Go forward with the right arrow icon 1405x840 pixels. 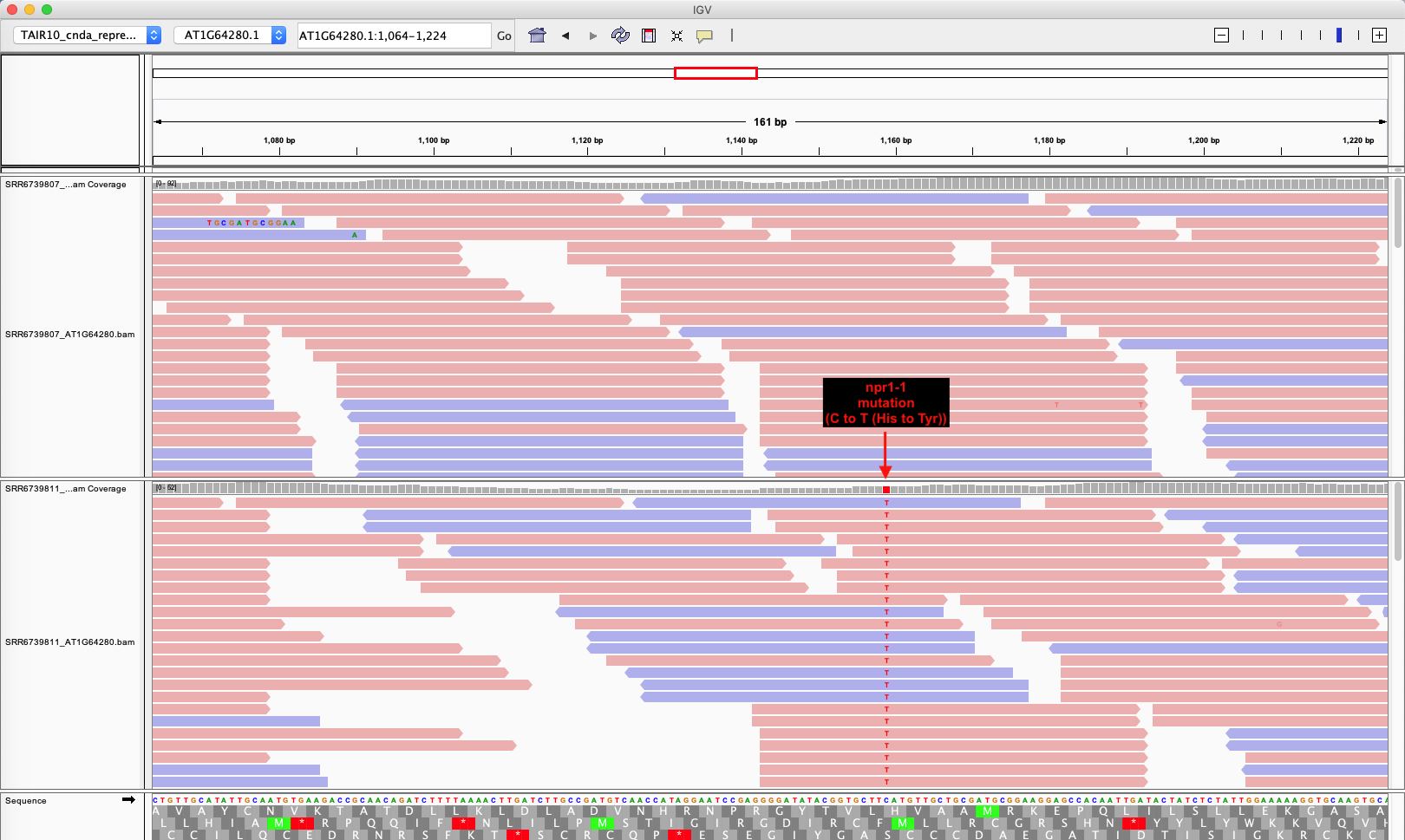pos(593,36)
